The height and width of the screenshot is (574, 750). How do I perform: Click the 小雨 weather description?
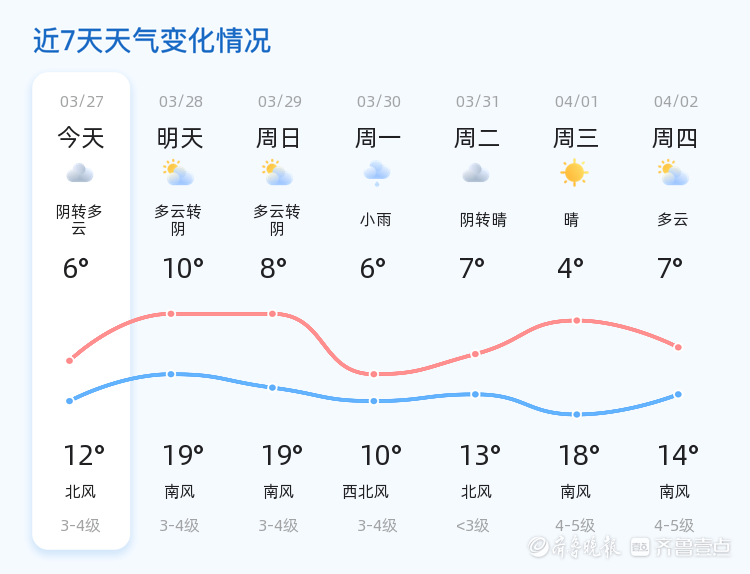[376, 220]
